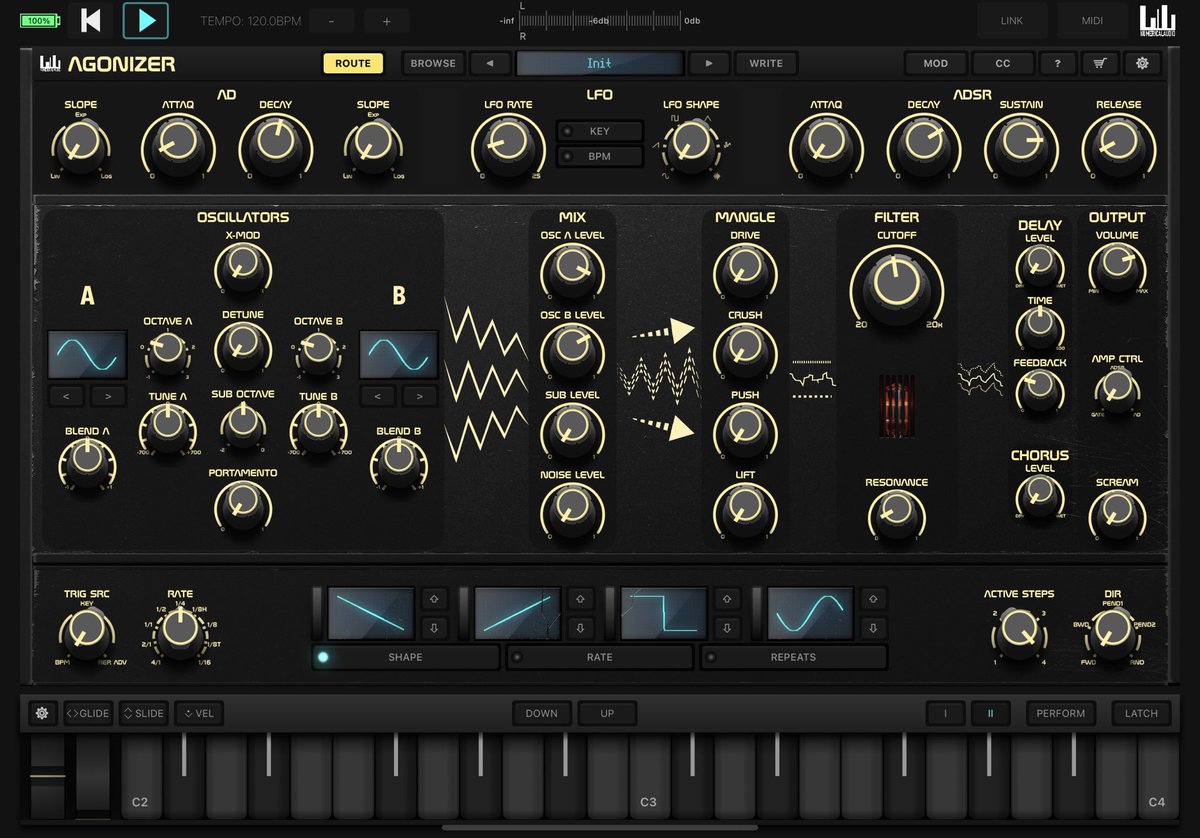Viewport: 1200px width, 838px height.
Task: Toggle the yellow ROUTE button
Action: coord(353,63)
